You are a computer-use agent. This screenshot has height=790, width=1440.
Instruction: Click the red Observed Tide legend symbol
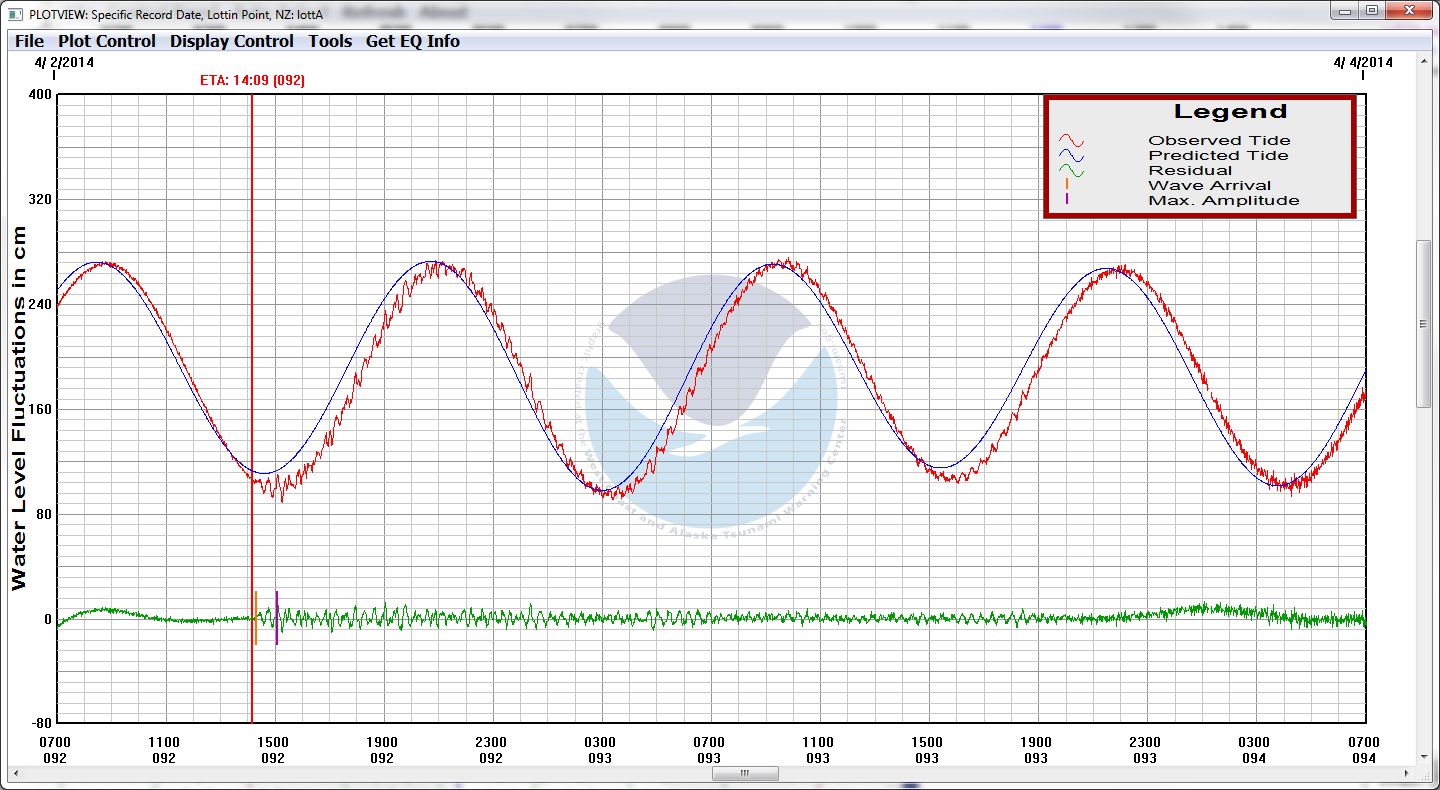point(1072,141)
